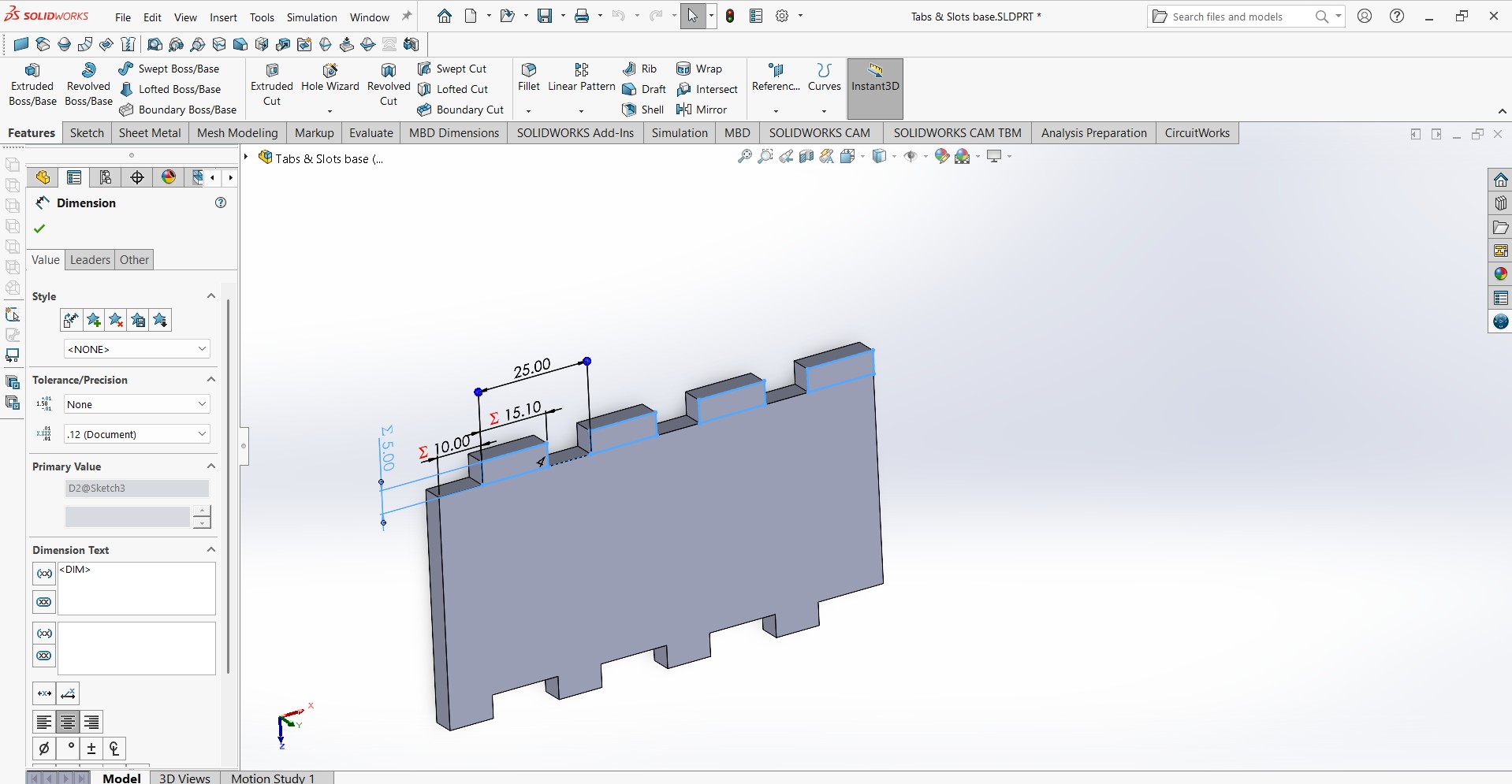Collapse the Style section

coord(211,295)
